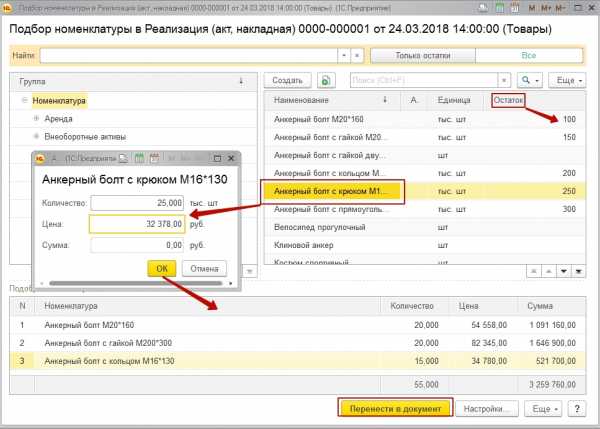The height and width of the screenshot is (429, 600).
Task: Click the M memory button in title bar
Action: 532,8
